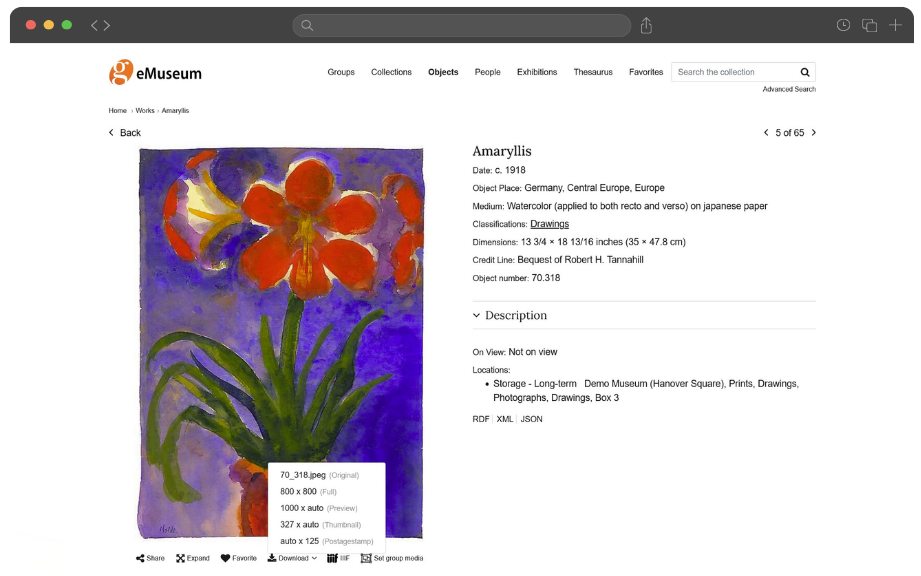Click the search magnifier icon in collection search
The height and width of the screenshot is (576, 921).
tap(805, 72)
